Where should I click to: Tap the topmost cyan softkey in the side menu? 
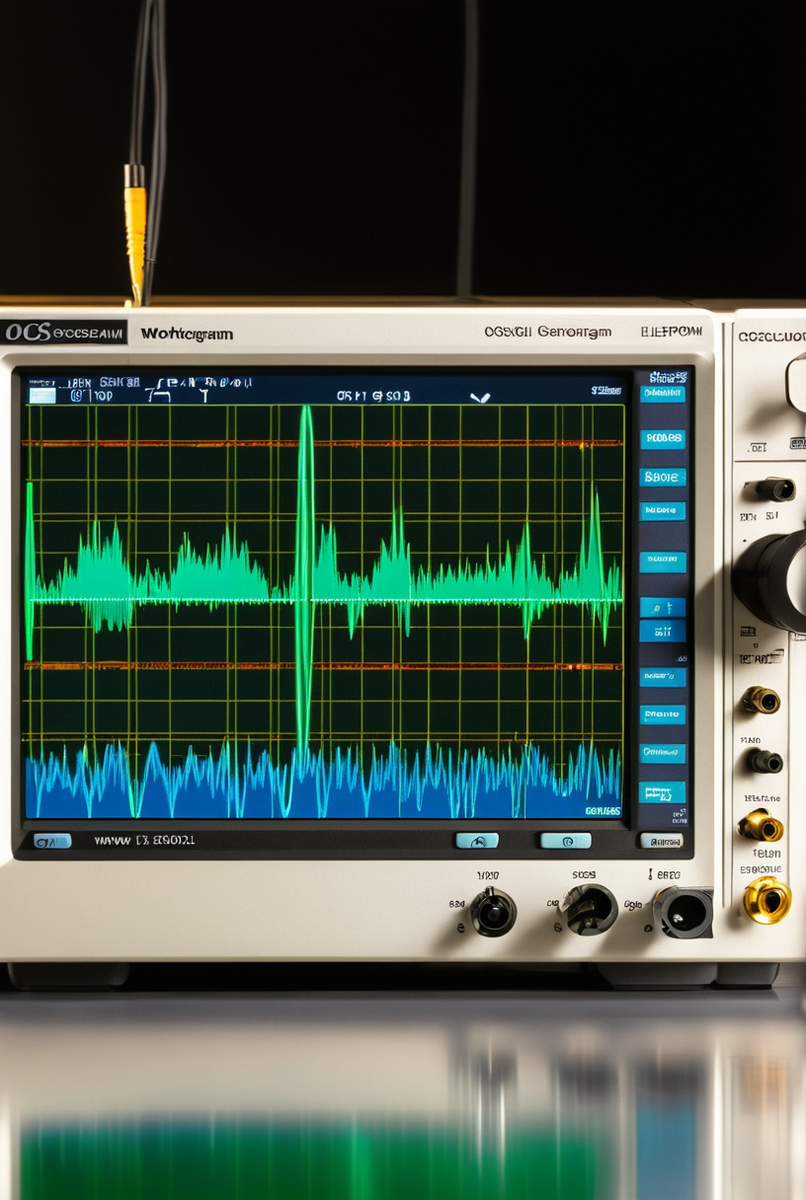point(663,393)
